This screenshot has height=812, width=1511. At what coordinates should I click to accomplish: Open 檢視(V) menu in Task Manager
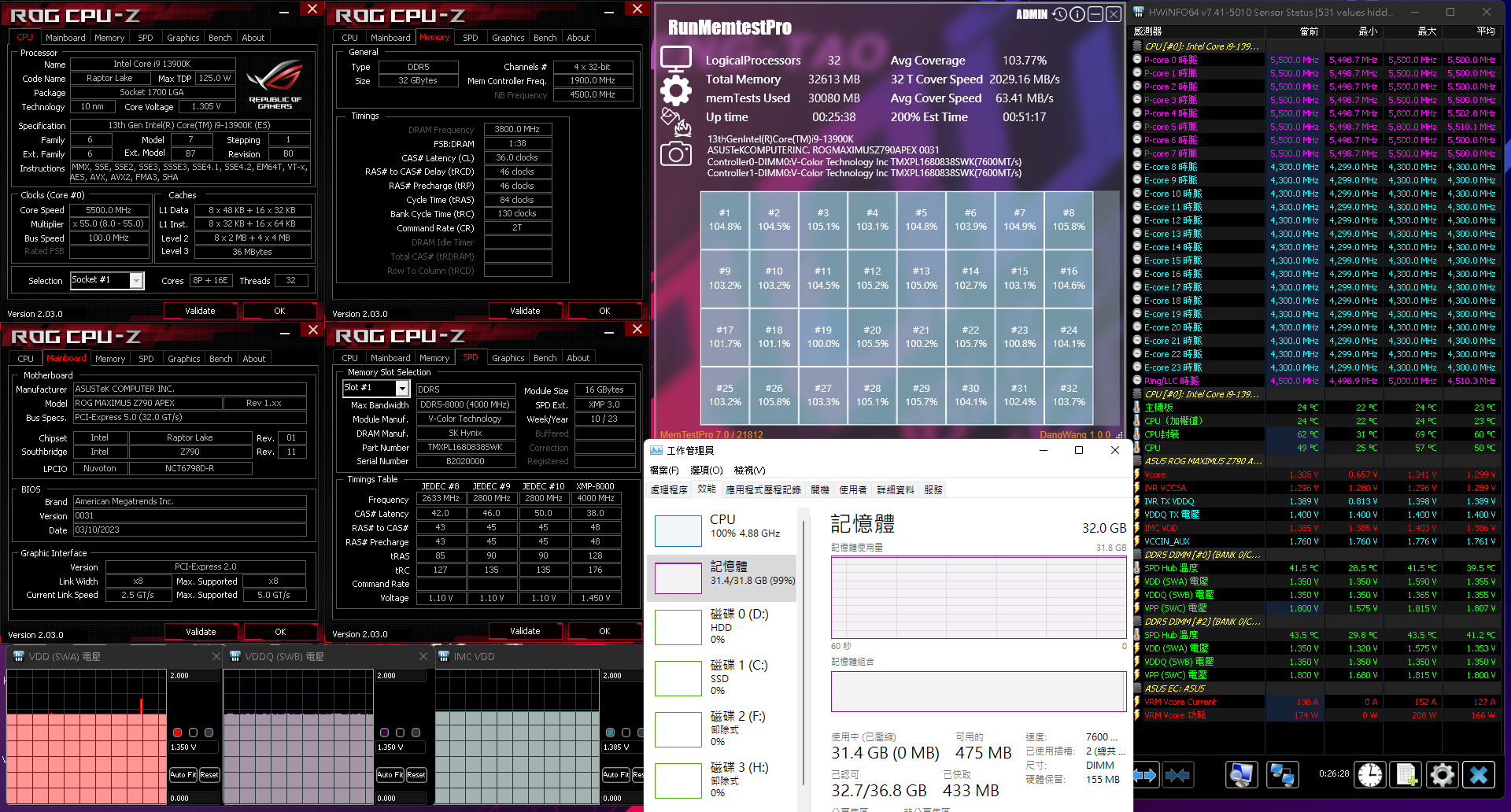click(749, 470)
